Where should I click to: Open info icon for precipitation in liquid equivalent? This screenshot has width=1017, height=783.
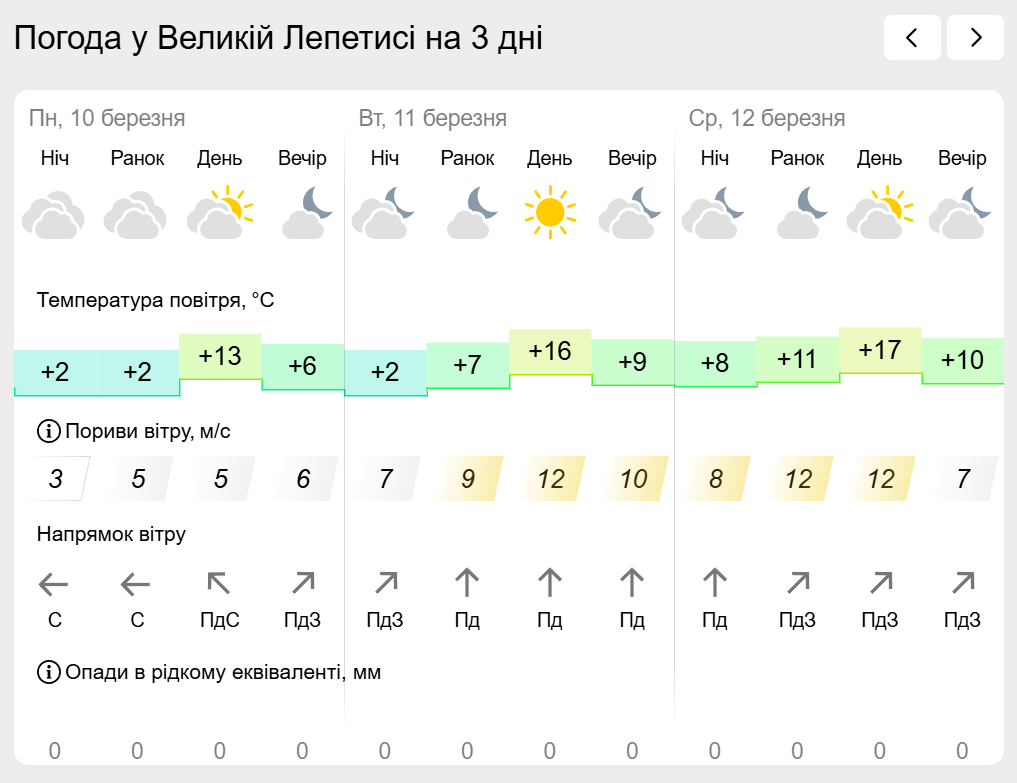coord(49,672)
